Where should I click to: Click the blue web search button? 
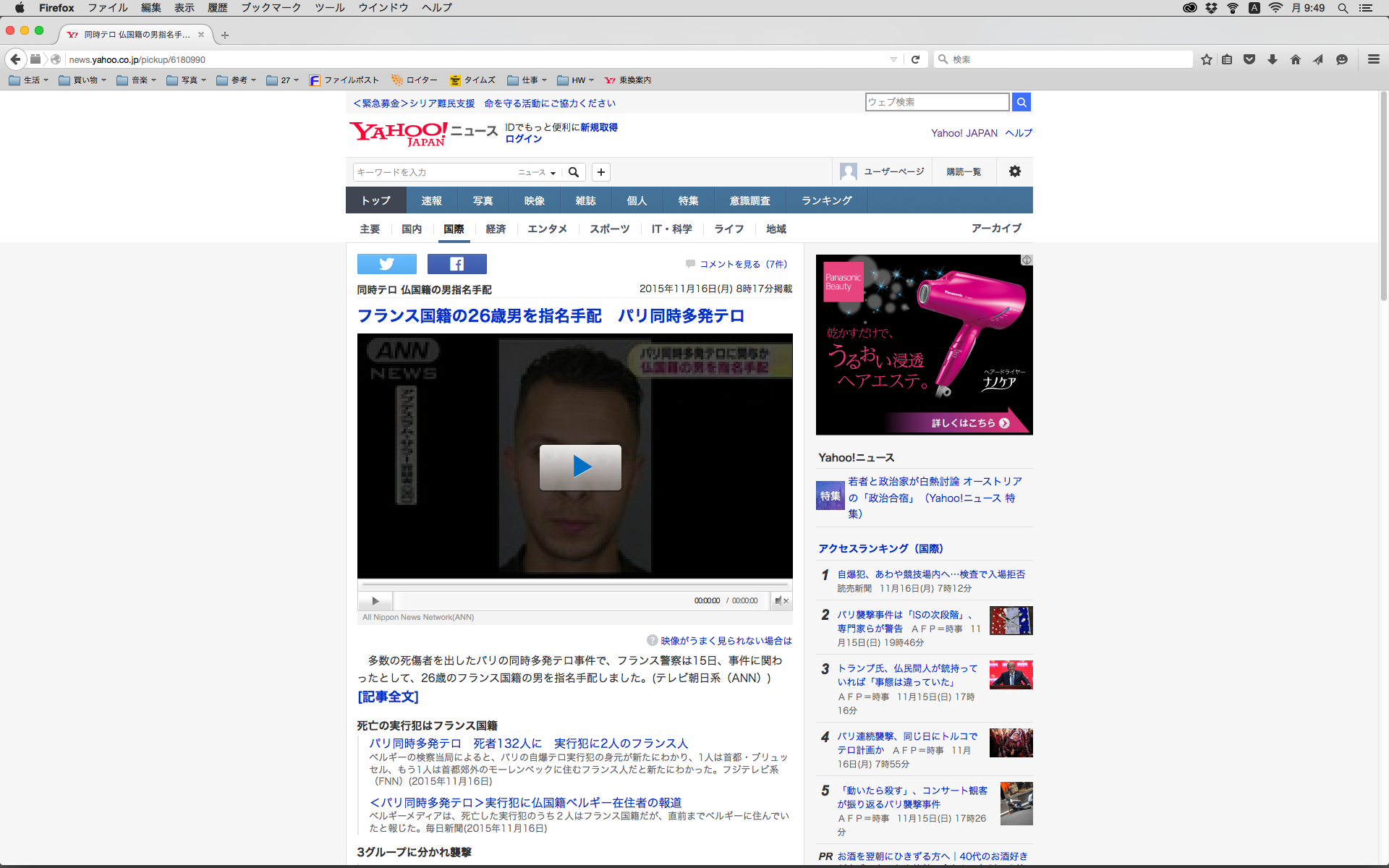coord(1021,102)
